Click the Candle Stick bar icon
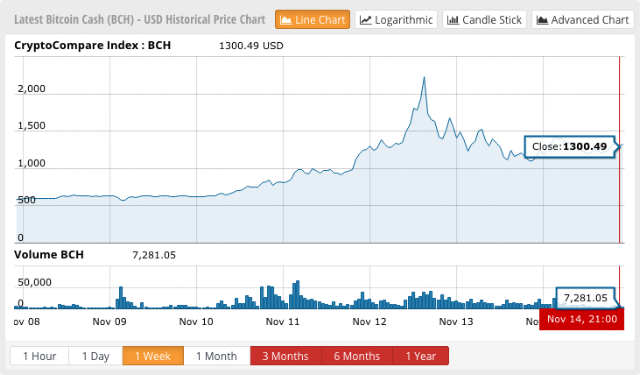Viewport: 640px width, 375px height. pyautogui.click(x=453, y=20)
